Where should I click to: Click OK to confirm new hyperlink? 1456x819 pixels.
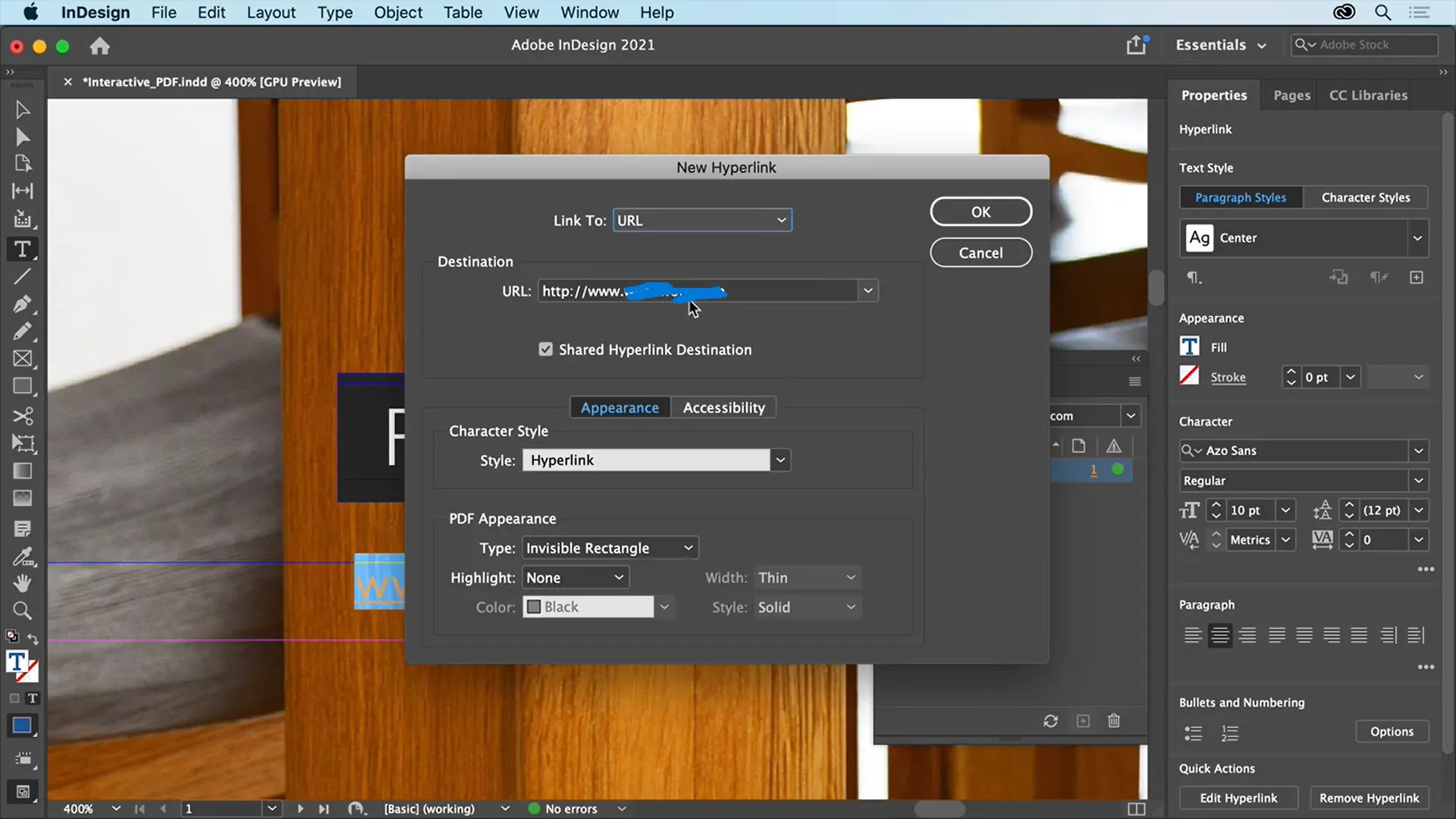pos(981,211)
